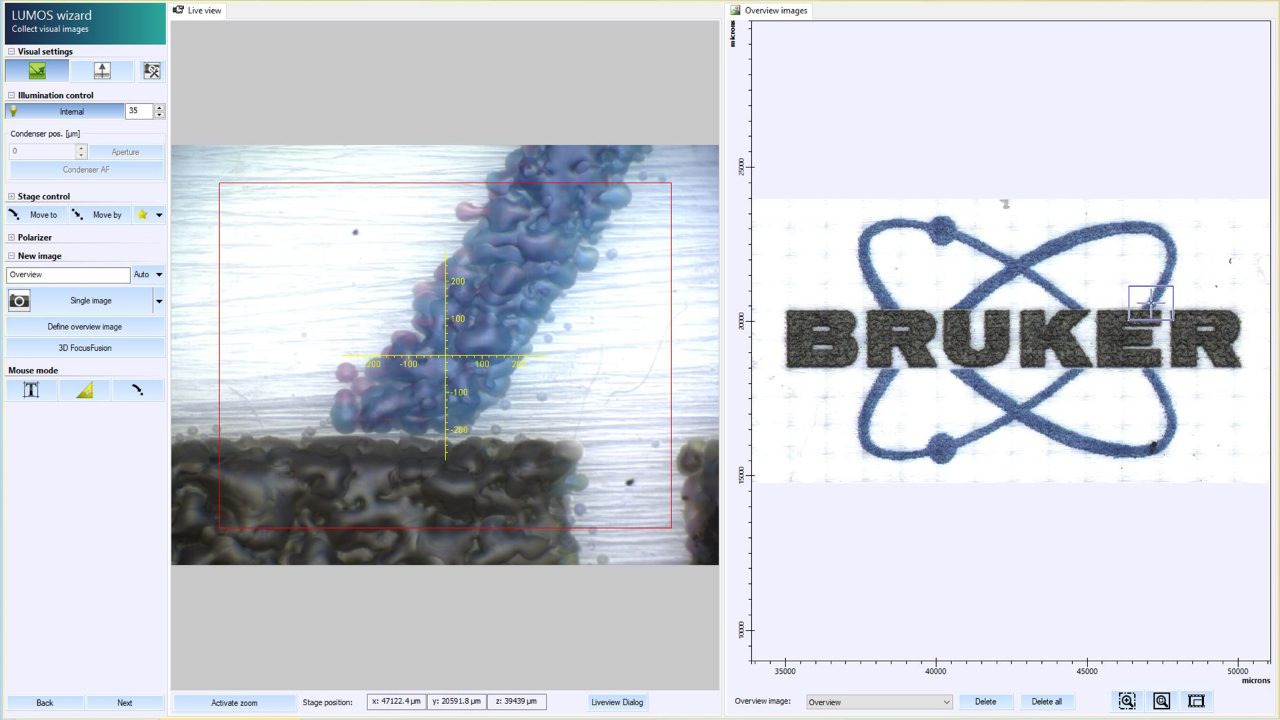Go Back in the LUMOS wizard
This screenshot has width=1280, height=720.
click(x=45, y=703)
